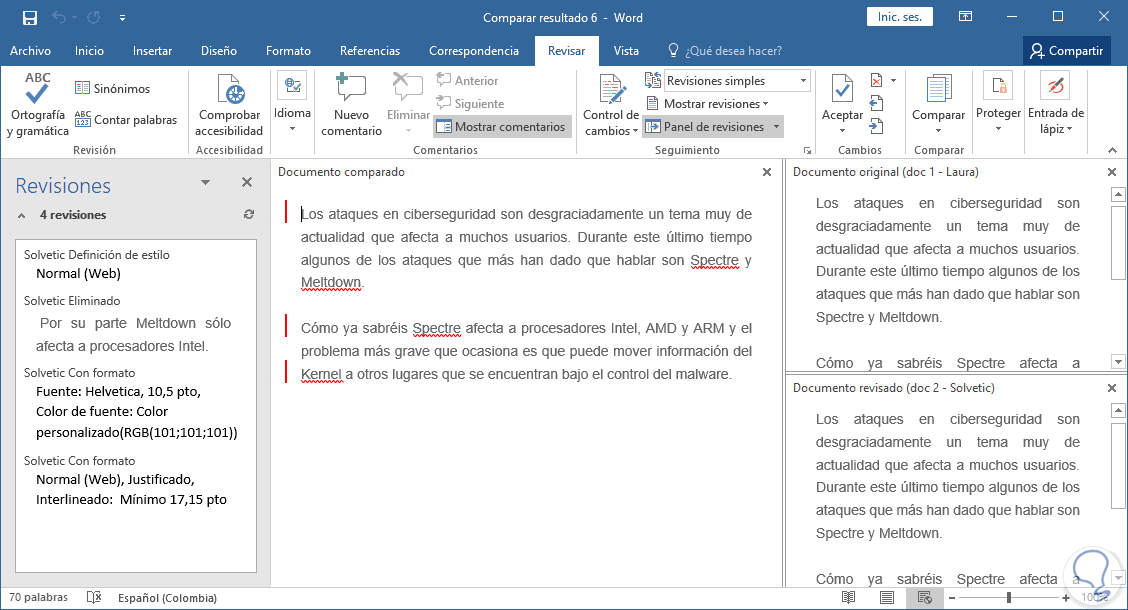Switch to the Insertar tab

click(152, 50)
